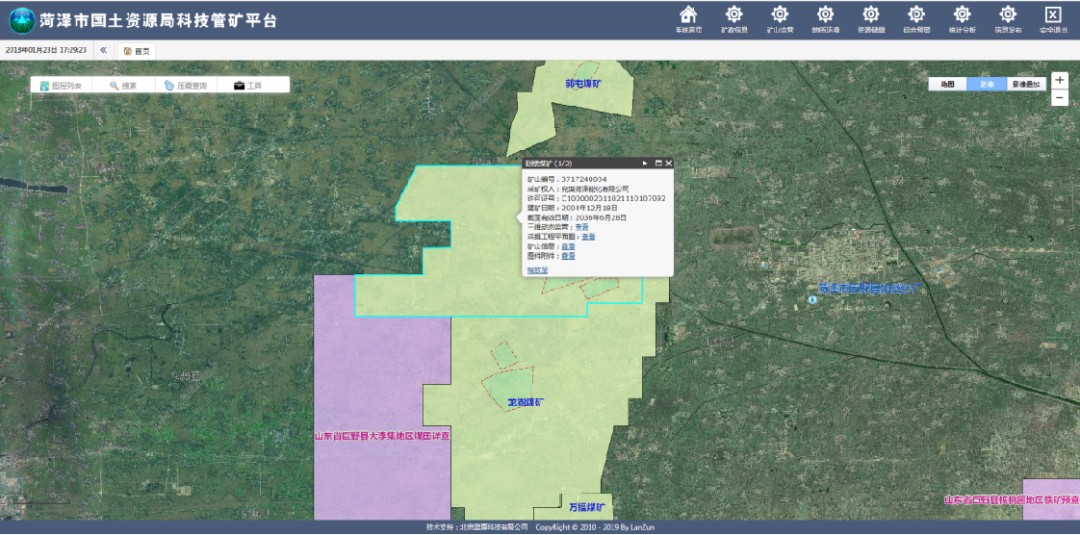Switch basemap to 影像叠加 mode
The width and height of the screenshot is (1080, 535).
1027,84
